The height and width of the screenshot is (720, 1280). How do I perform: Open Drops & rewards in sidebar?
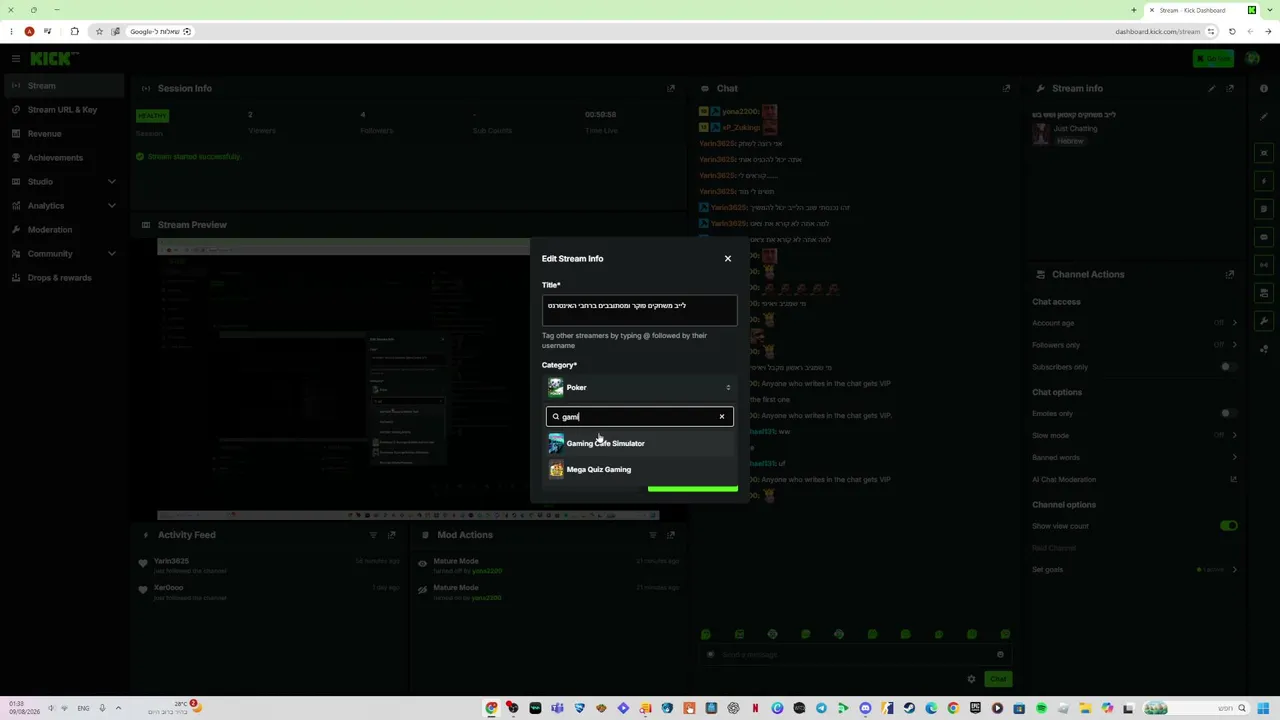pos(64,278)
